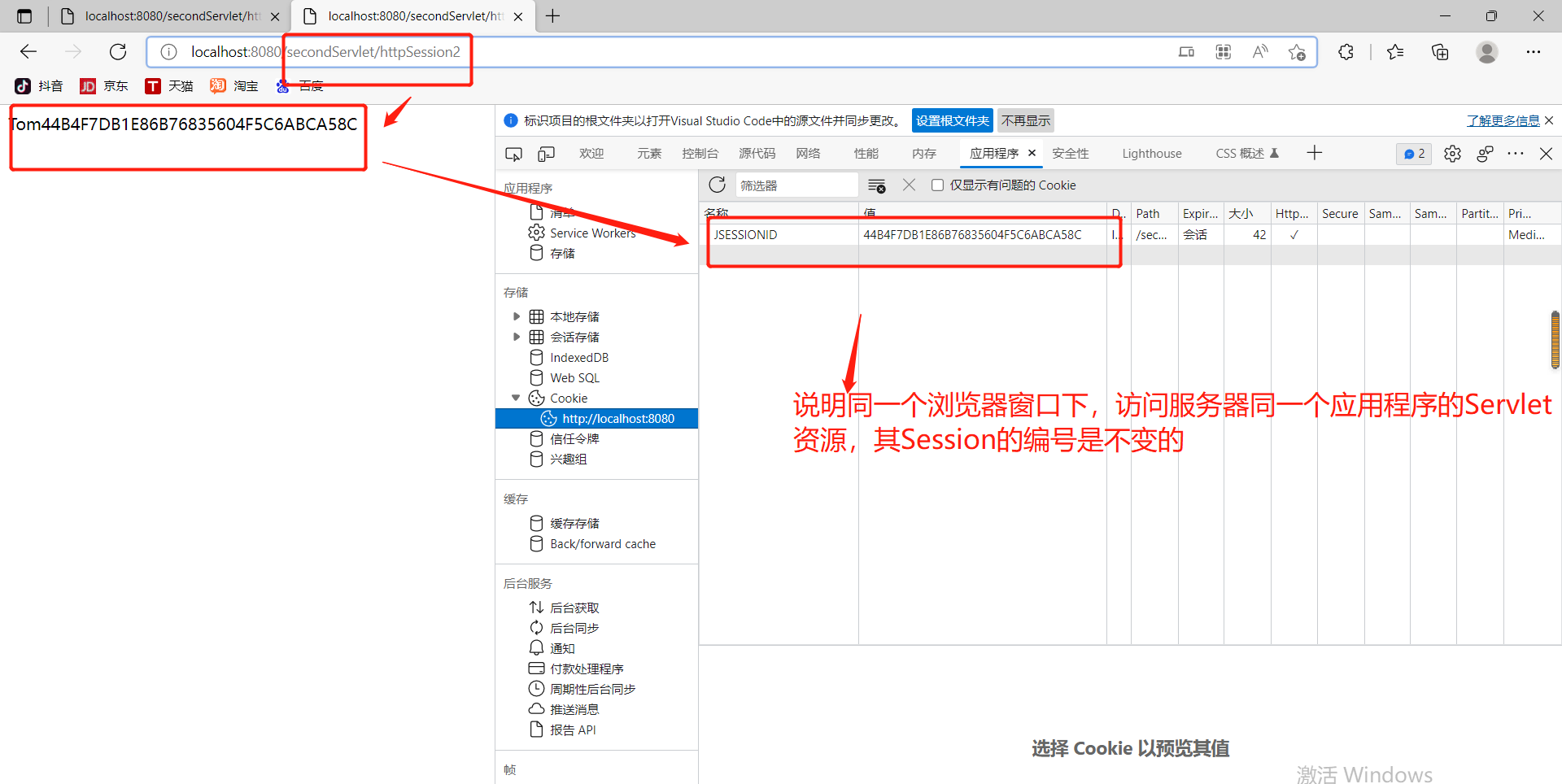Open the 了解更多信息 link
The image size is (1562, 784).
[x=1503, y=121]
